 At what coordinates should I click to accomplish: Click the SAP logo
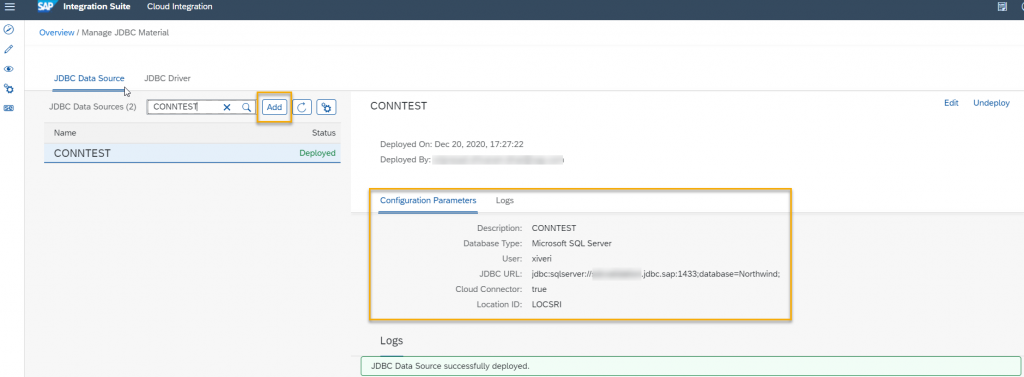(46, 7)
